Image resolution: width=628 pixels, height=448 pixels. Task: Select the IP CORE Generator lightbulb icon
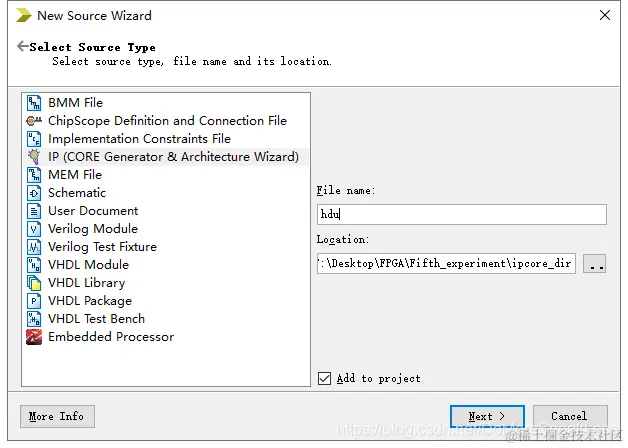(x=34, y=157)
